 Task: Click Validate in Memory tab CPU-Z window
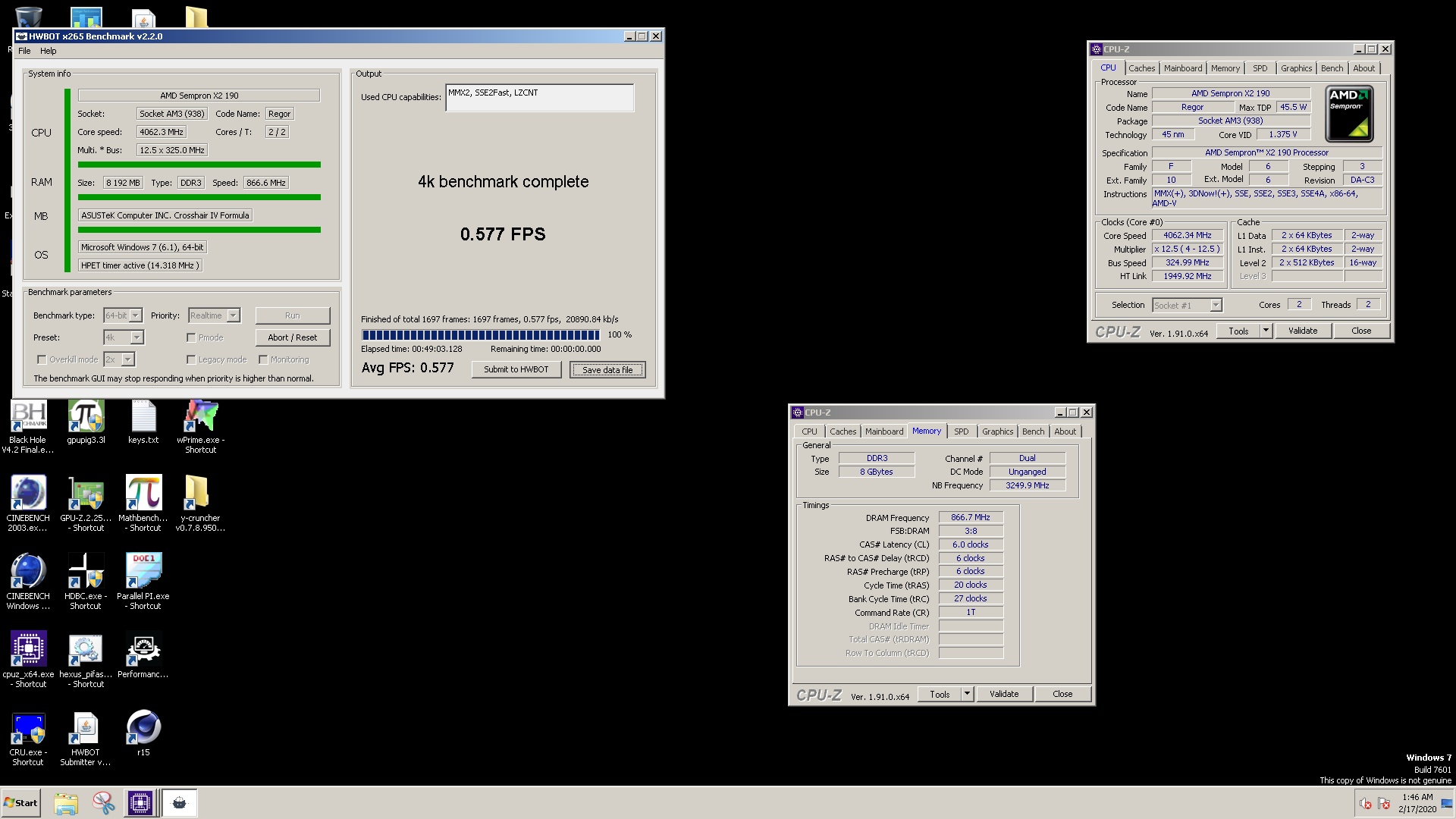click(1004, 694)
